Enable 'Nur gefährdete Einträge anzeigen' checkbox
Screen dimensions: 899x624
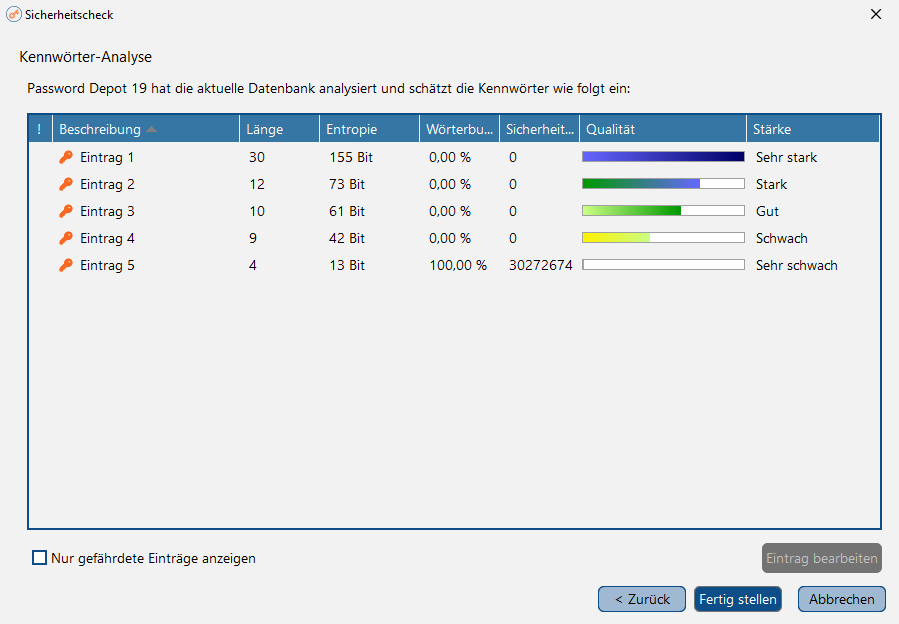pyautogui.click(x=40, y=557)
